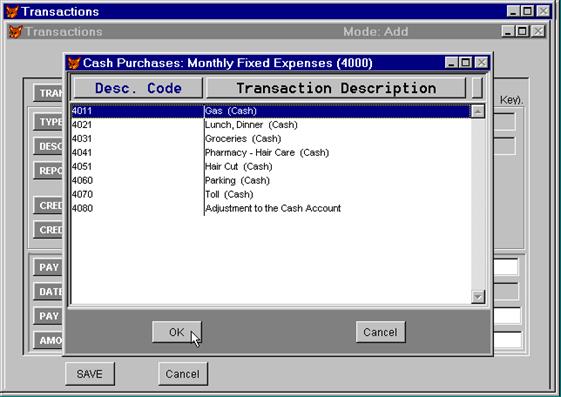Viewport: 561px width, 397px height.
Task: Click OK in Cash Purchases dialog
Action: (x=177, y=332)
